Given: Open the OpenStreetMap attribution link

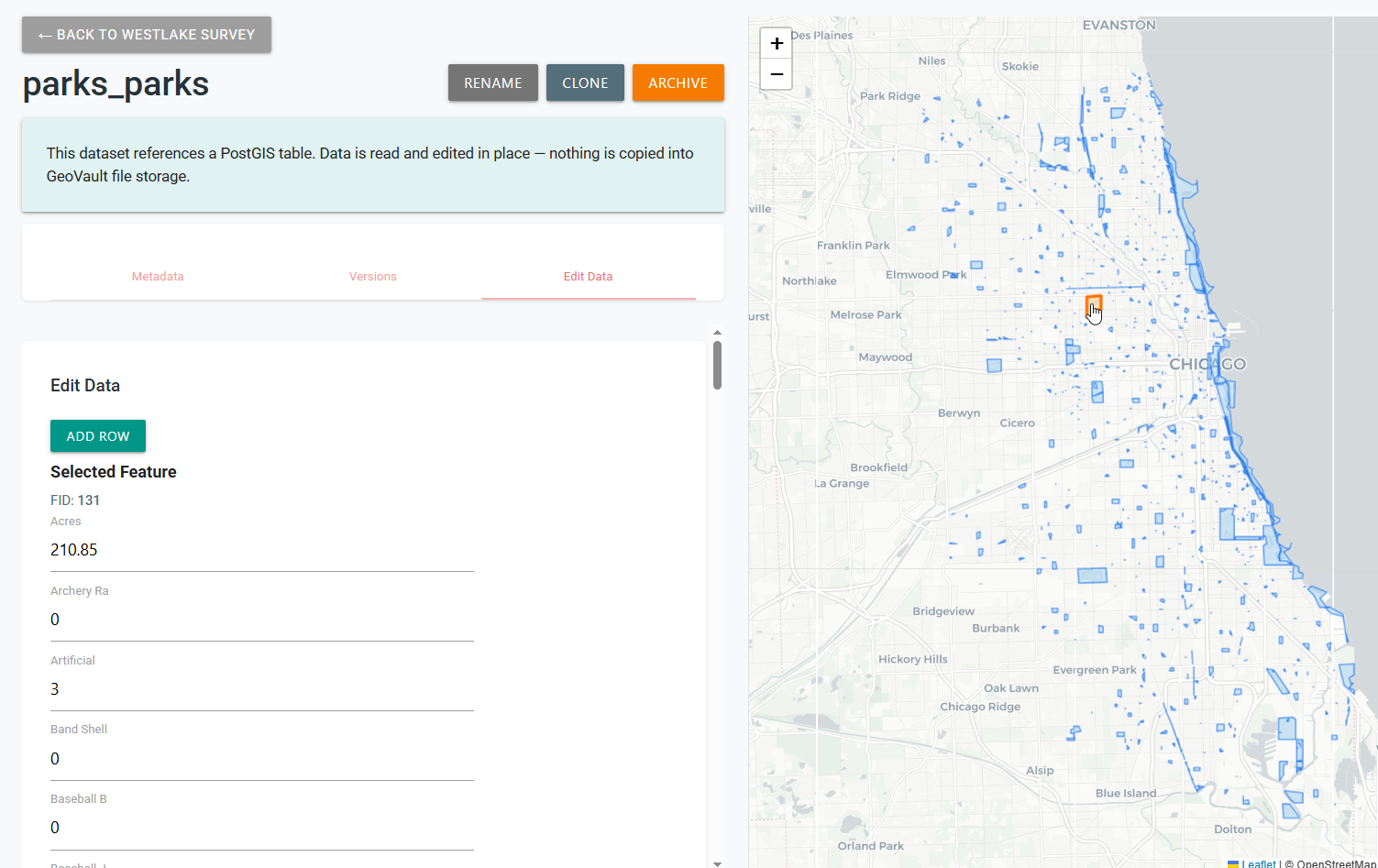Looking at the screenshot, I should click(1336, 863).
